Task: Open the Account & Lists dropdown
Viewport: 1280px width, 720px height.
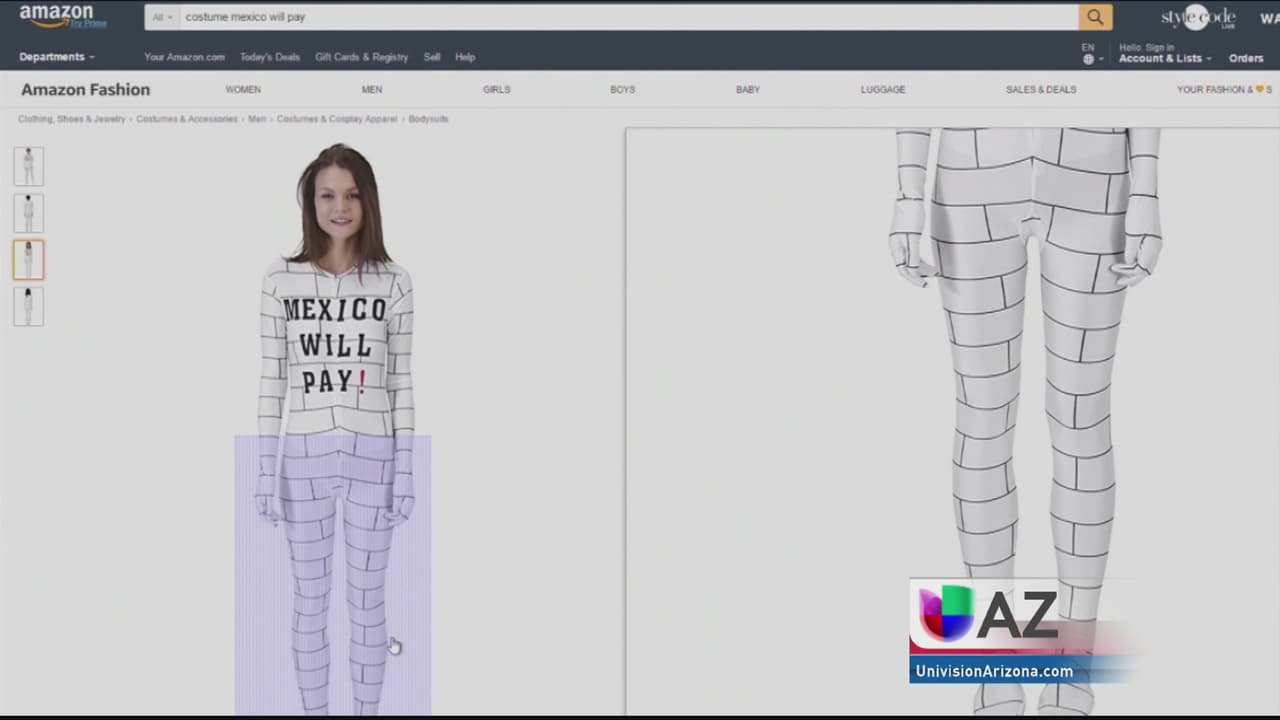Action: pos(1165,59)
